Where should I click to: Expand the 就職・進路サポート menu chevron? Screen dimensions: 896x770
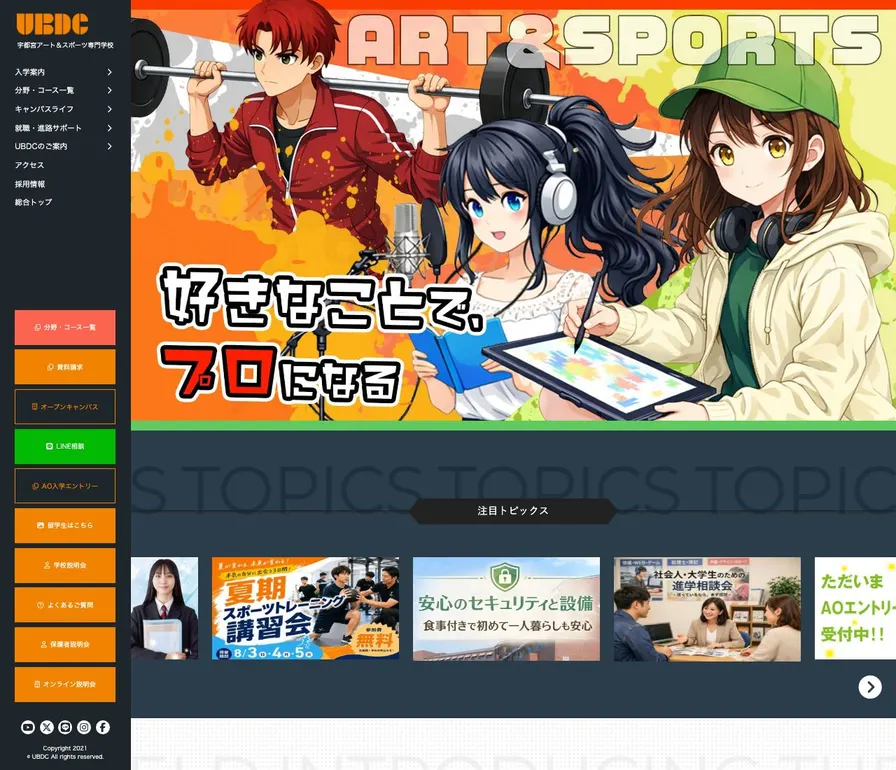tap(109, 128)
